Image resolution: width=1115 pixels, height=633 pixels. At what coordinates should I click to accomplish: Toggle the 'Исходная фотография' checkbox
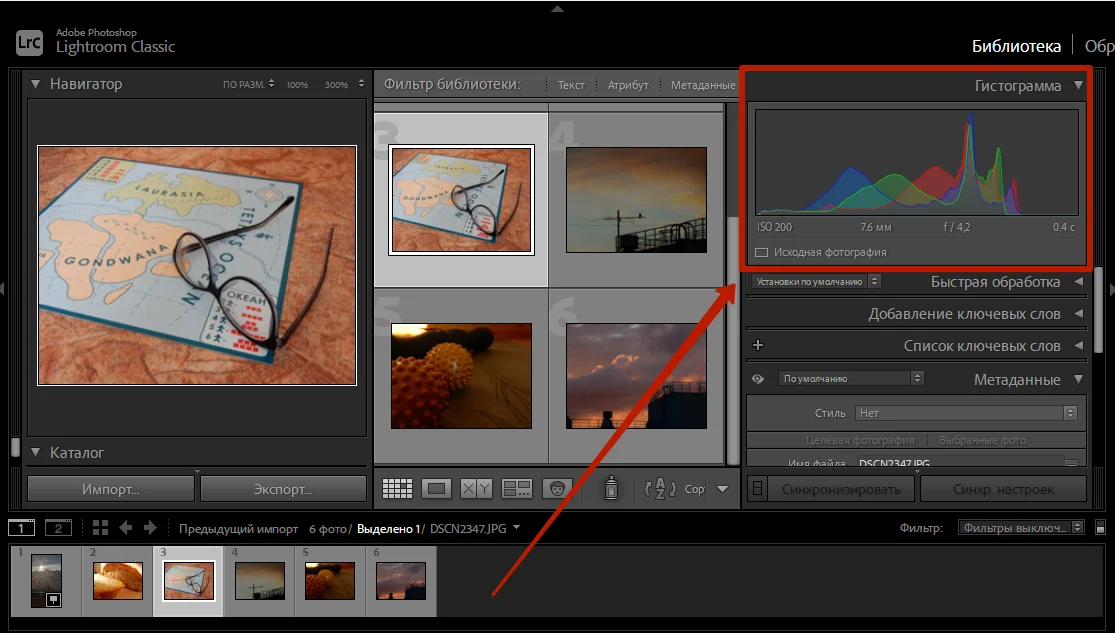(762, 253)
